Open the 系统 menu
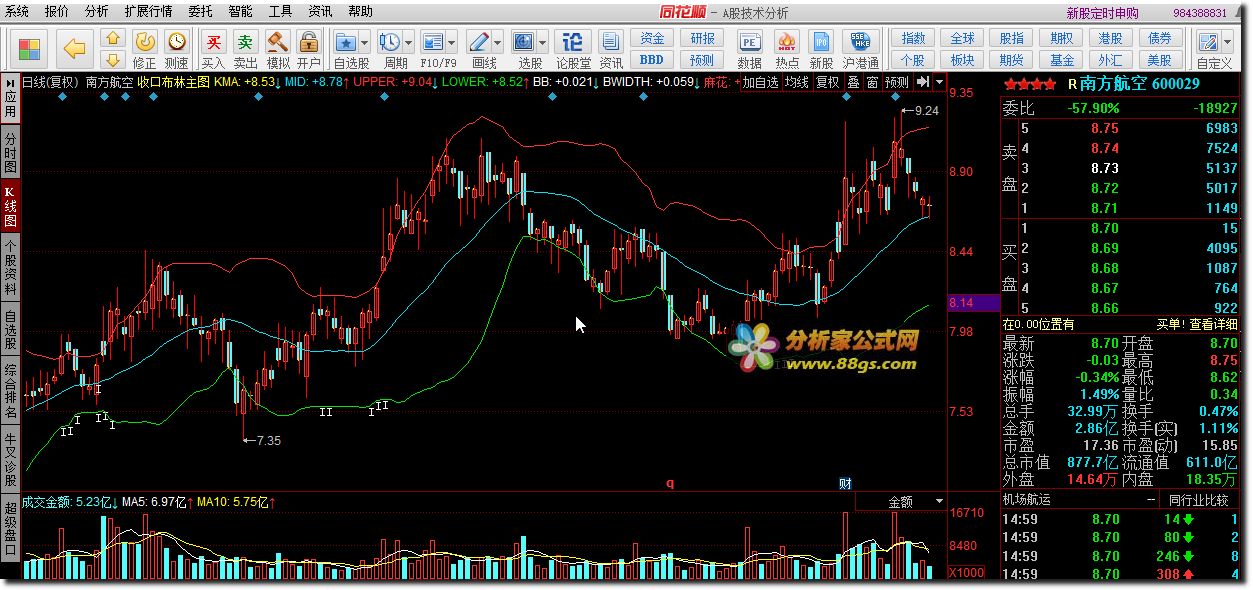 17,12
